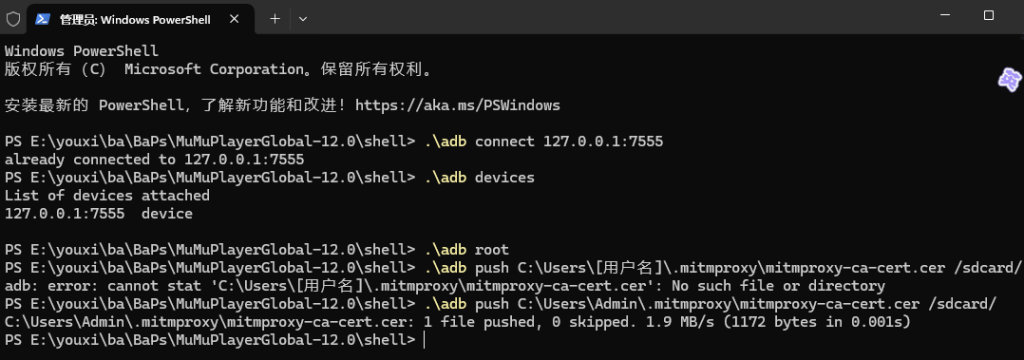
Task: Close the Windows PowerShell tab
Action: [x=234, y=19]
